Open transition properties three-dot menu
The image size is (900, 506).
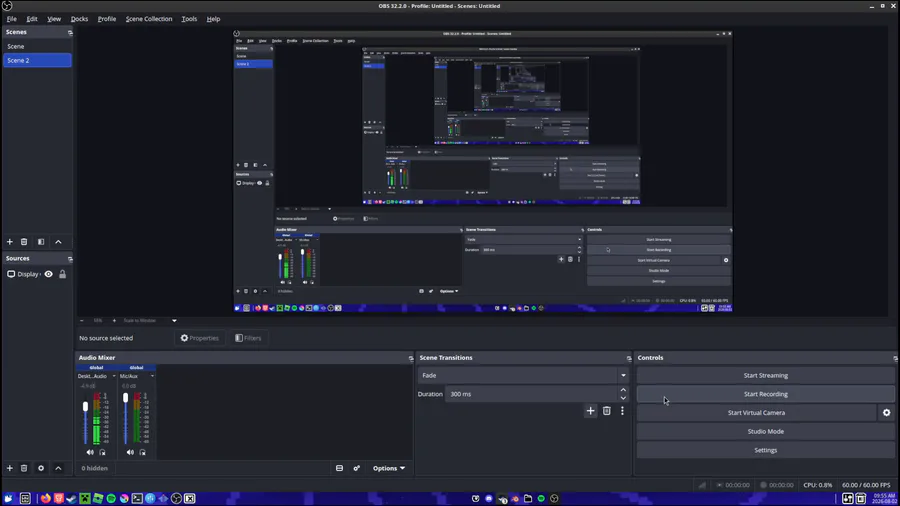click(622, 411)
